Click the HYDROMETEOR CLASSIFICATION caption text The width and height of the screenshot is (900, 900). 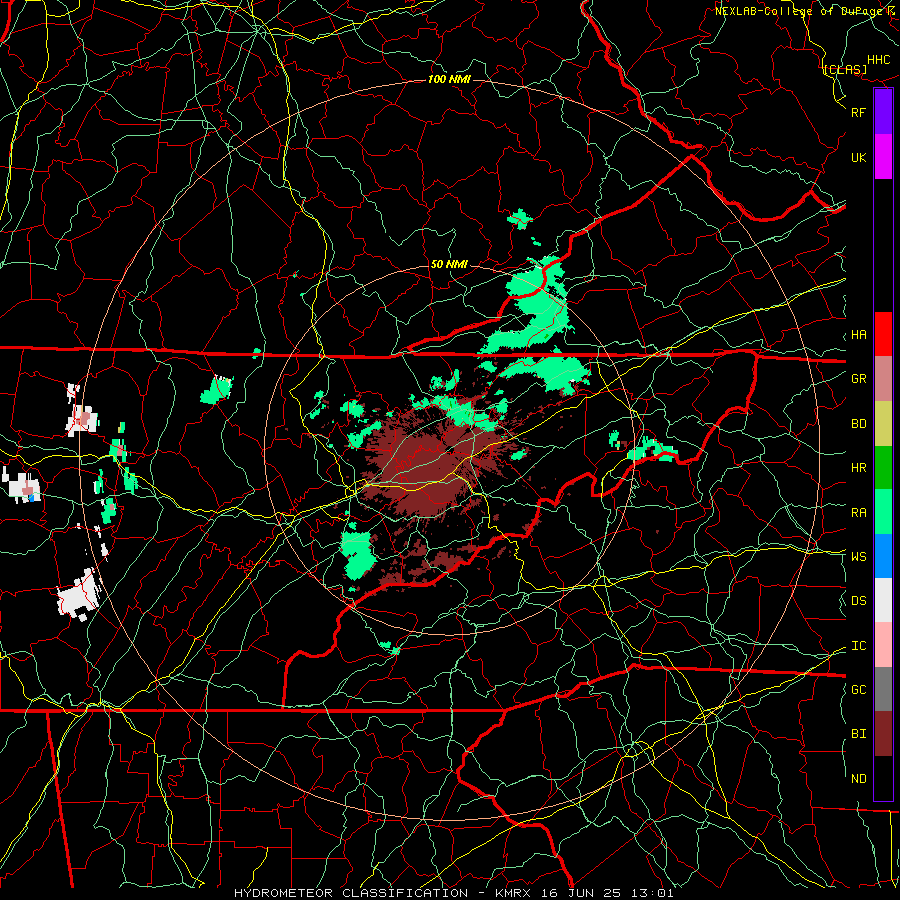[x=351, y=893]
